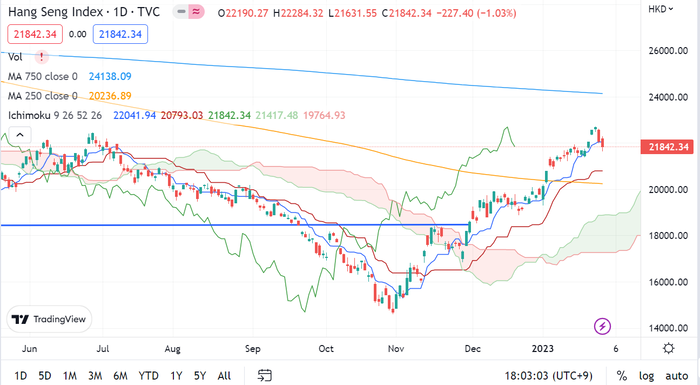Click the current price label 21842.34 on axis
The width and height of the screenshot is (700, 385).
pyautogui.click(x=667, y=147)
